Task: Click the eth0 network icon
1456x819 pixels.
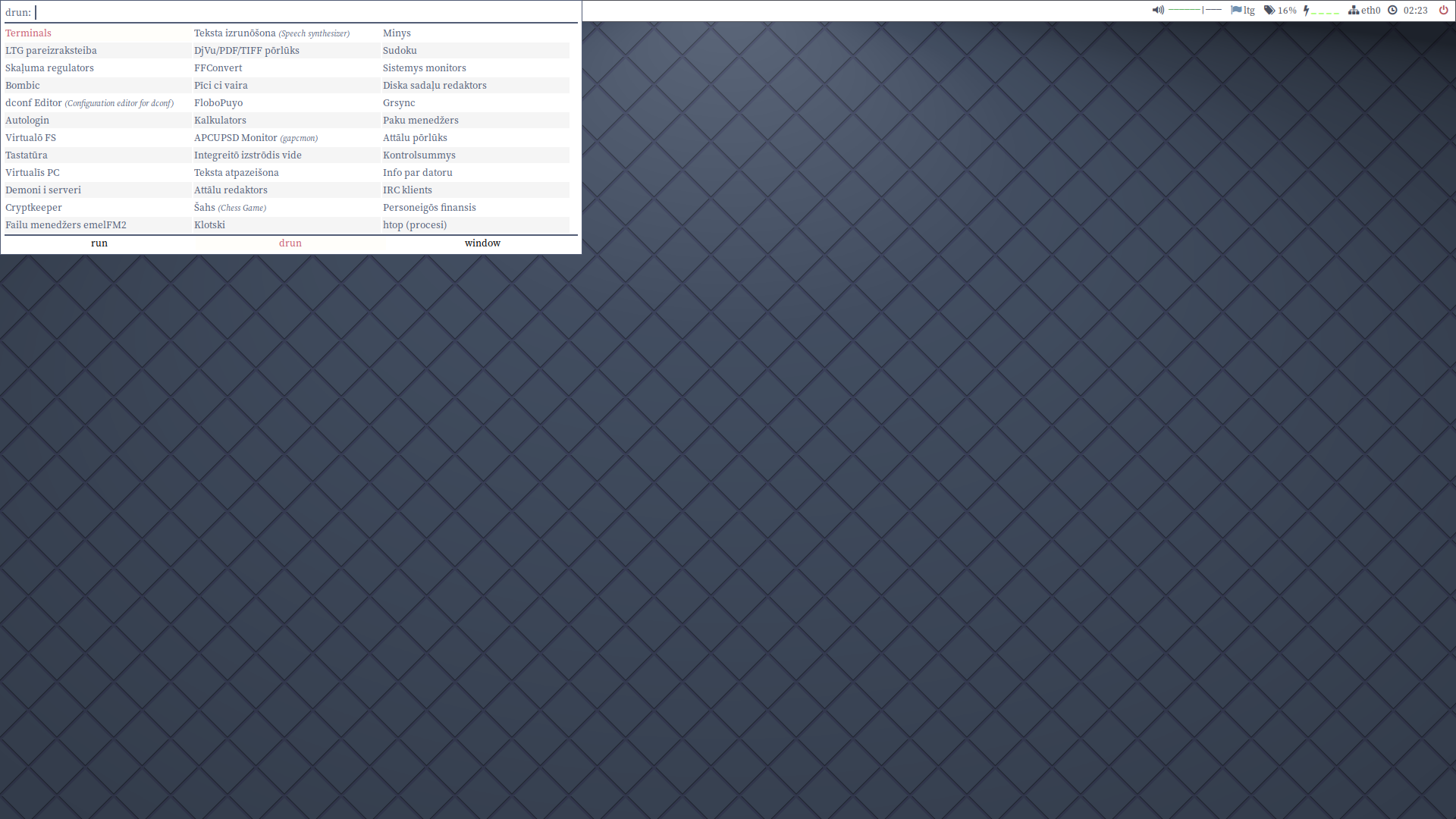Action: (x=1354, y=11)
